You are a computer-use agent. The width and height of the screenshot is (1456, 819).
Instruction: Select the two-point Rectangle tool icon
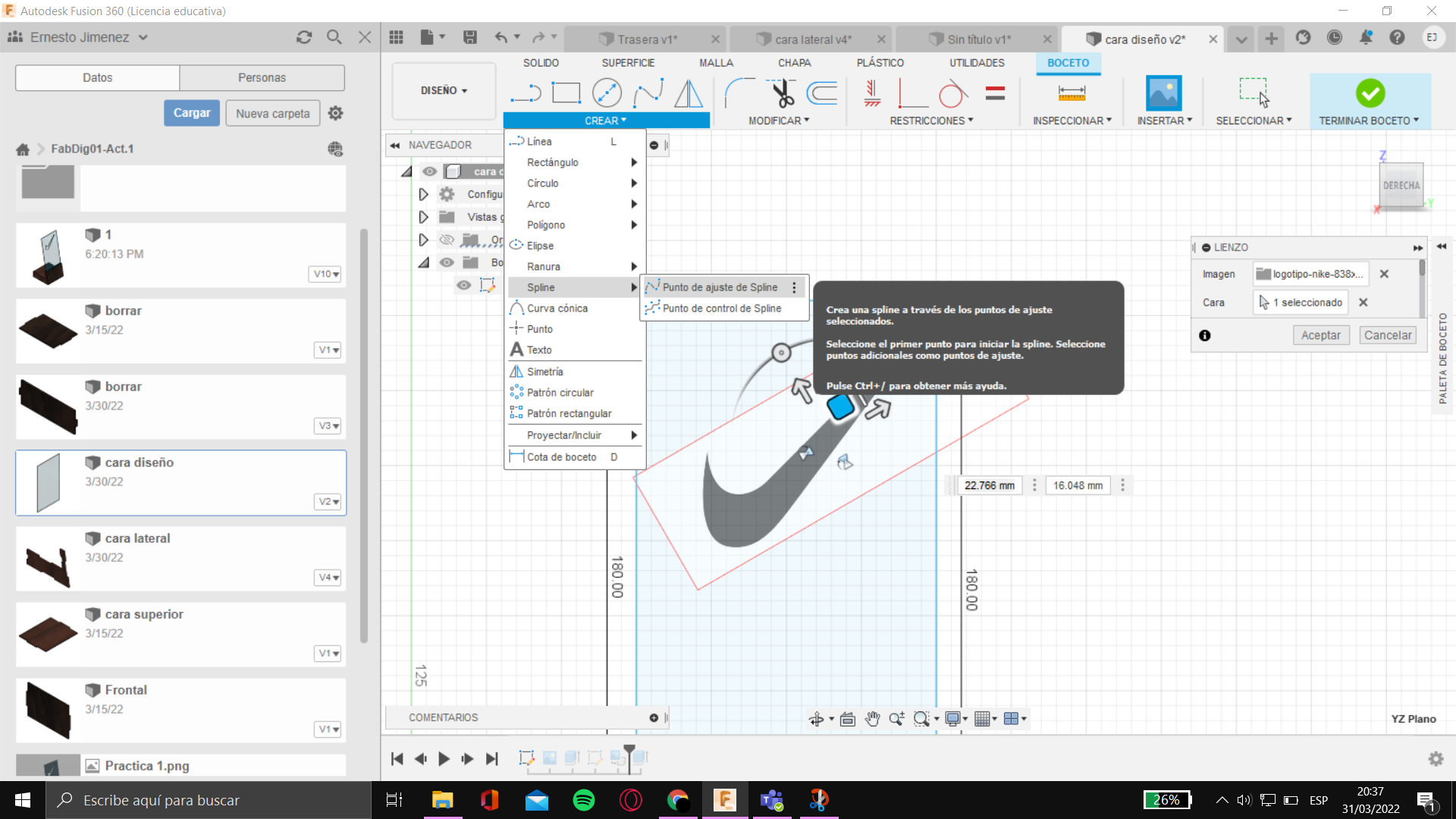click(566, 93)
